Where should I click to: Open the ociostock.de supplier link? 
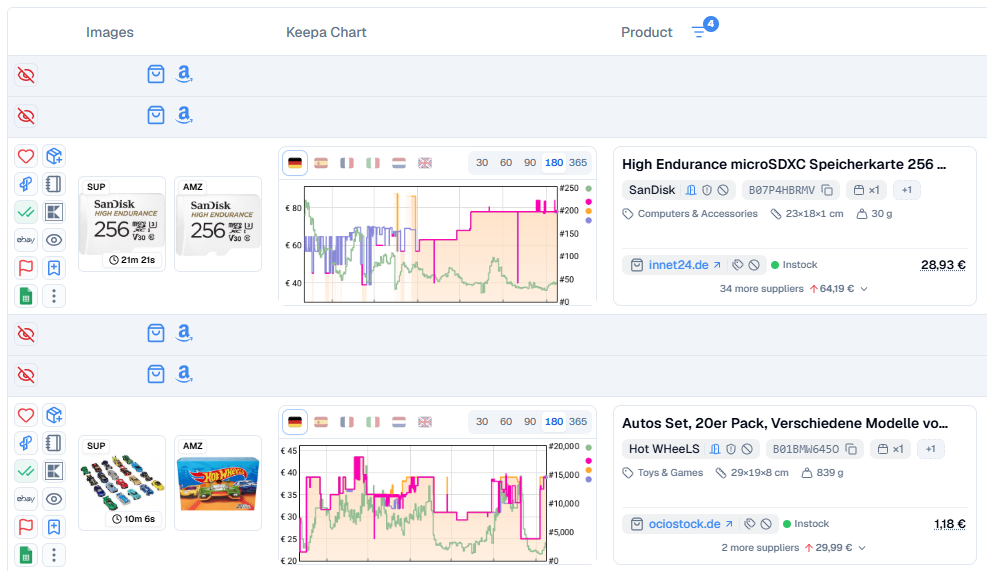(x=691, y=524)
